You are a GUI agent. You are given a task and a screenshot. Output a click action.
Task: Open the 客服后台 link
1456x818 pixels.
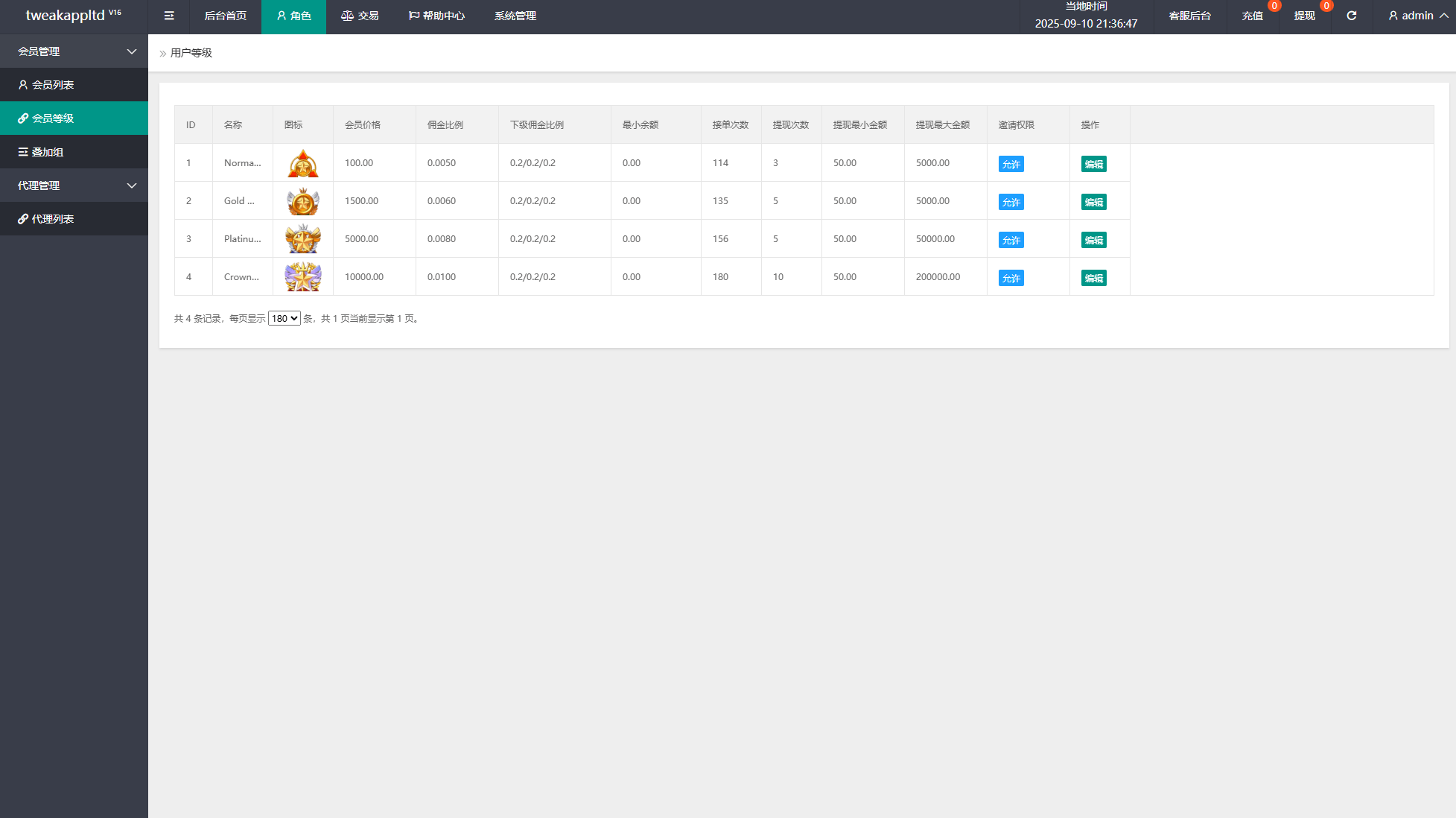pyautogui.click(x=1189, y=16)
